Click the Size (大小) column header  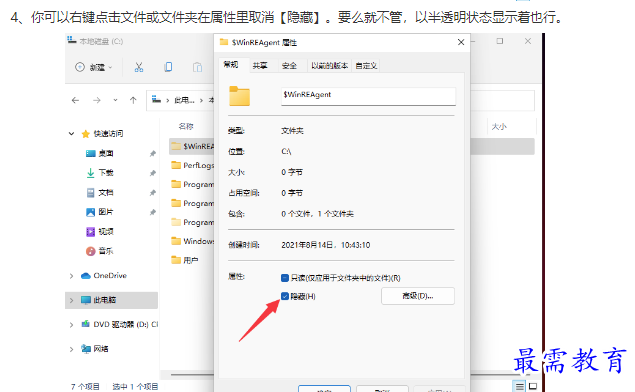pos(499,127)
